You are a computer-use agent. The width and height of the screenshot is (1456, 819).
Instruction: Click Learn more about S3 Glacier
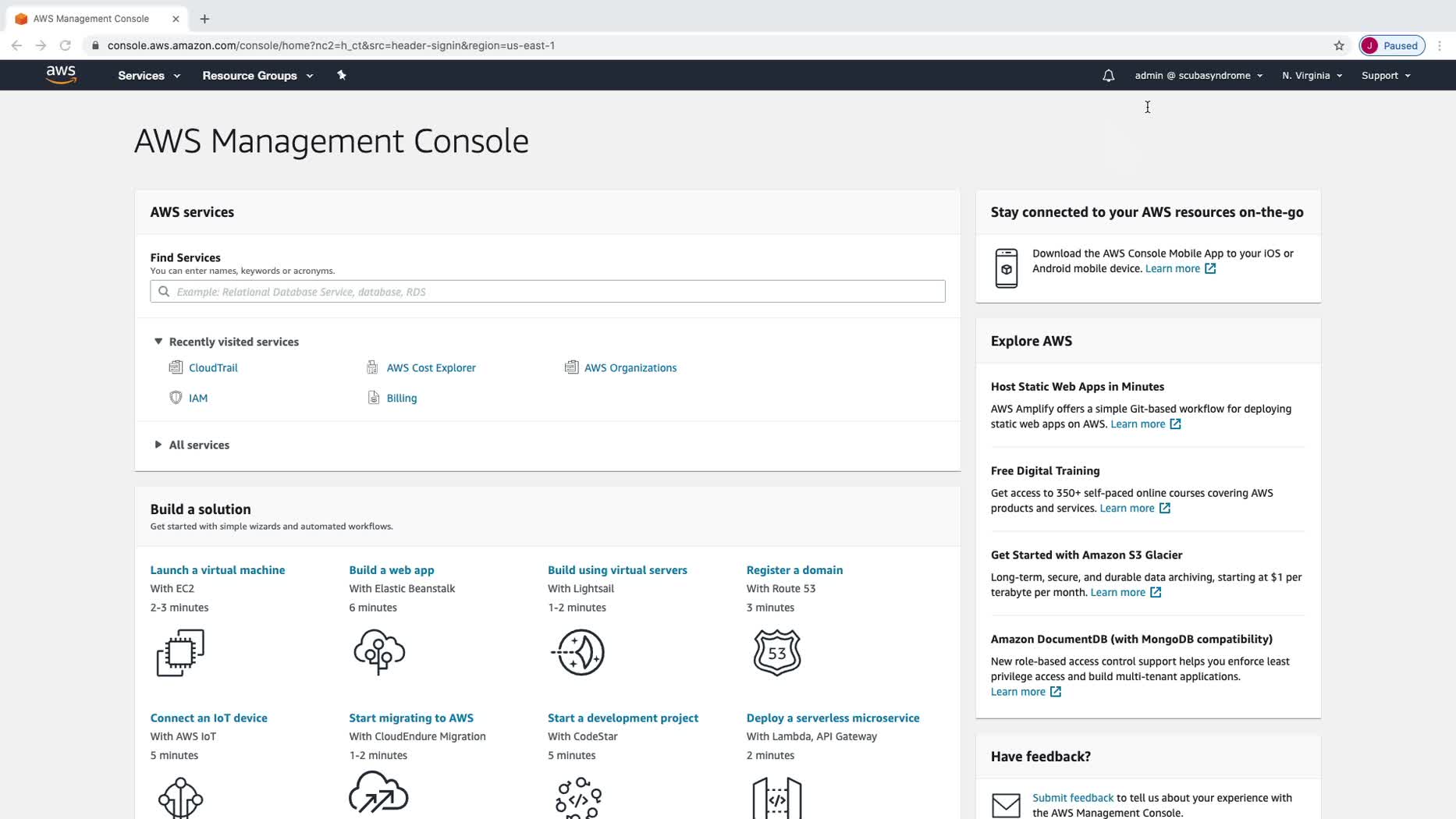pyautogui.click(x=1125, y=593)
